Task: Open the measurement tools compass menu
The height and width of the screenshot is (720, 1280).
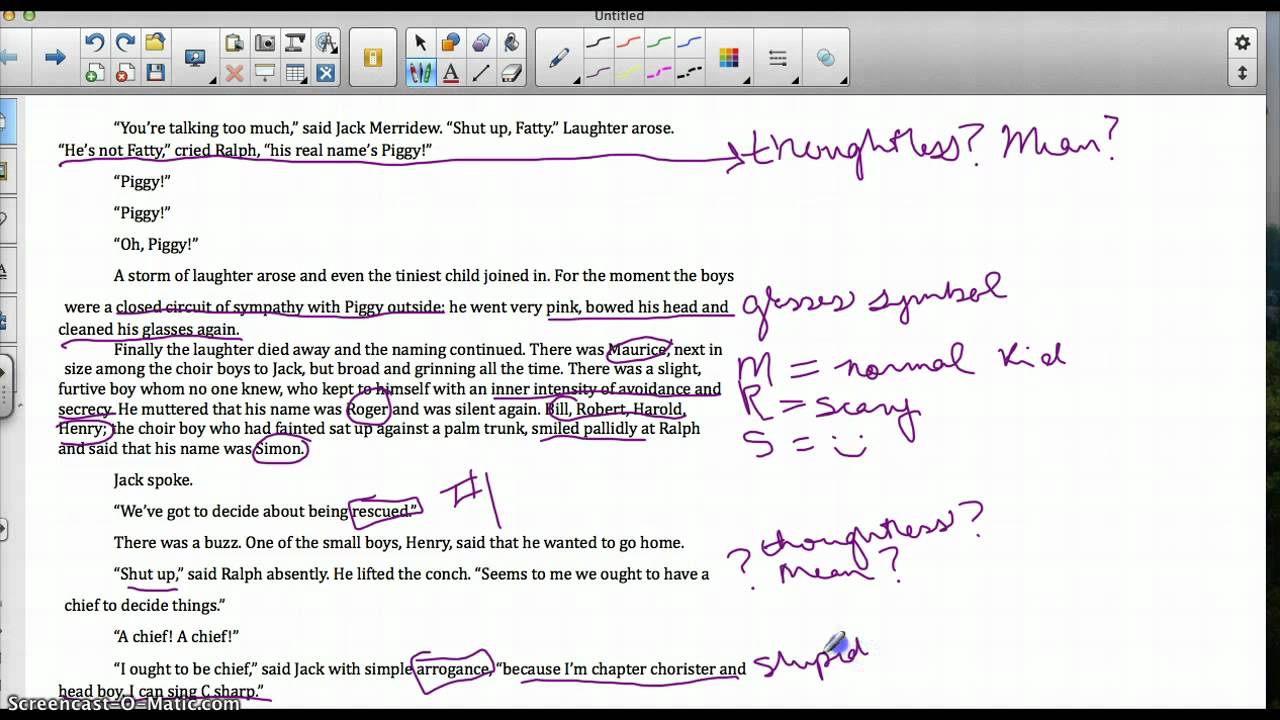Action: point(326,42)
